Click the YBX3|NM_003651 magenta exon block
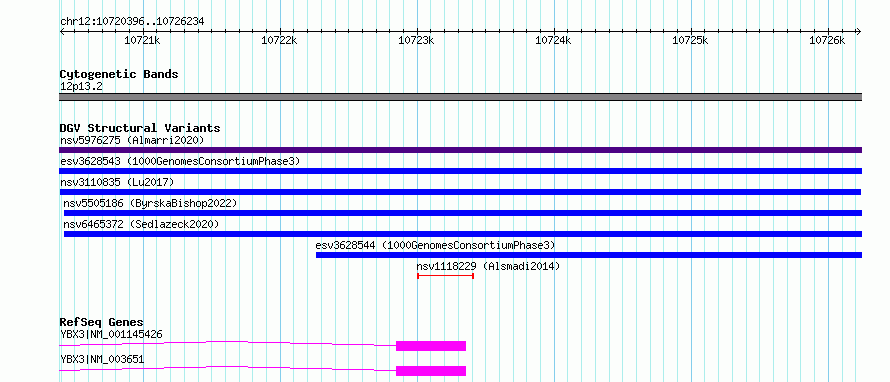The image size is (890, 382). (x=431, y=371)
